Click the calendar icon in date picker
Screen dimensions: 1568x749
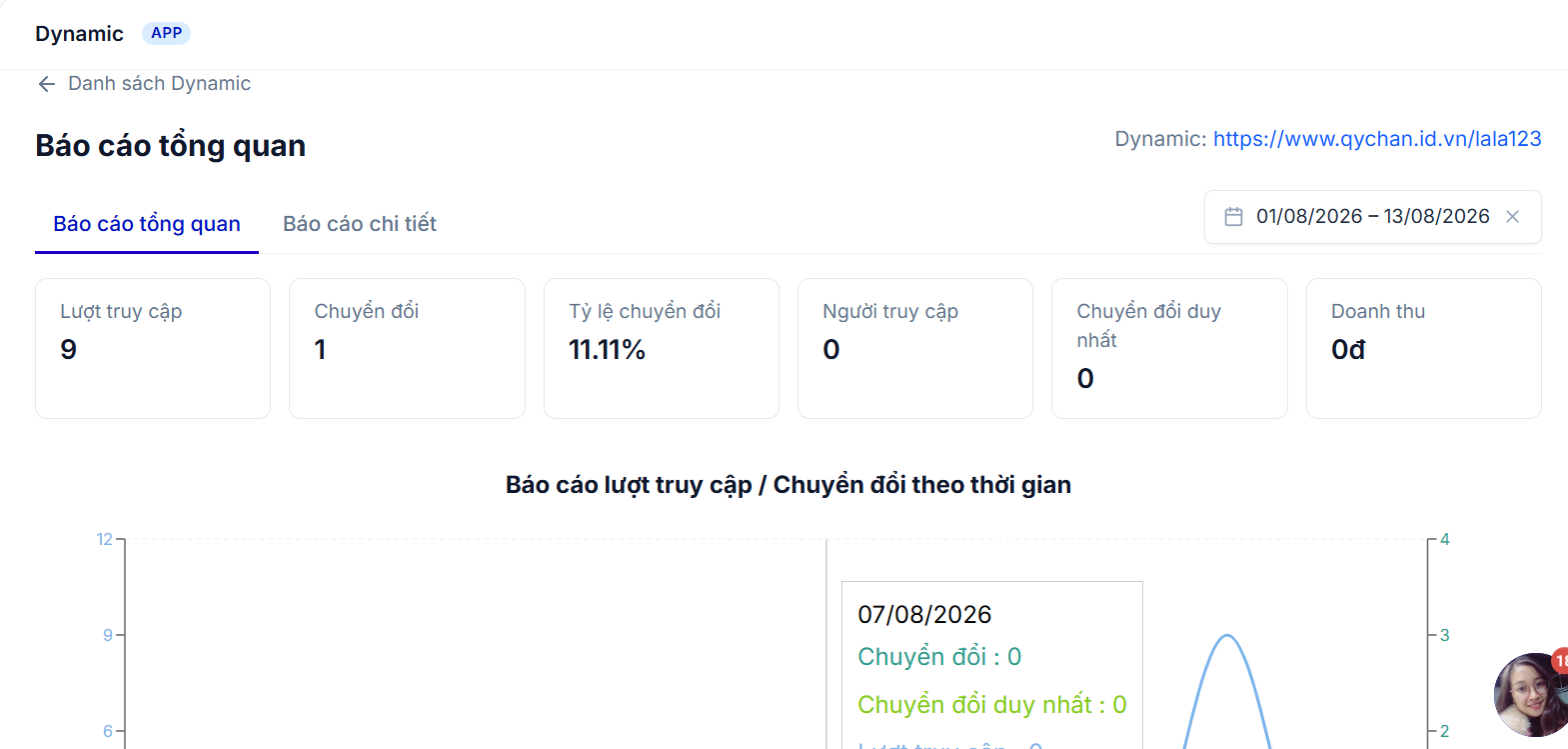point(1234,217)
